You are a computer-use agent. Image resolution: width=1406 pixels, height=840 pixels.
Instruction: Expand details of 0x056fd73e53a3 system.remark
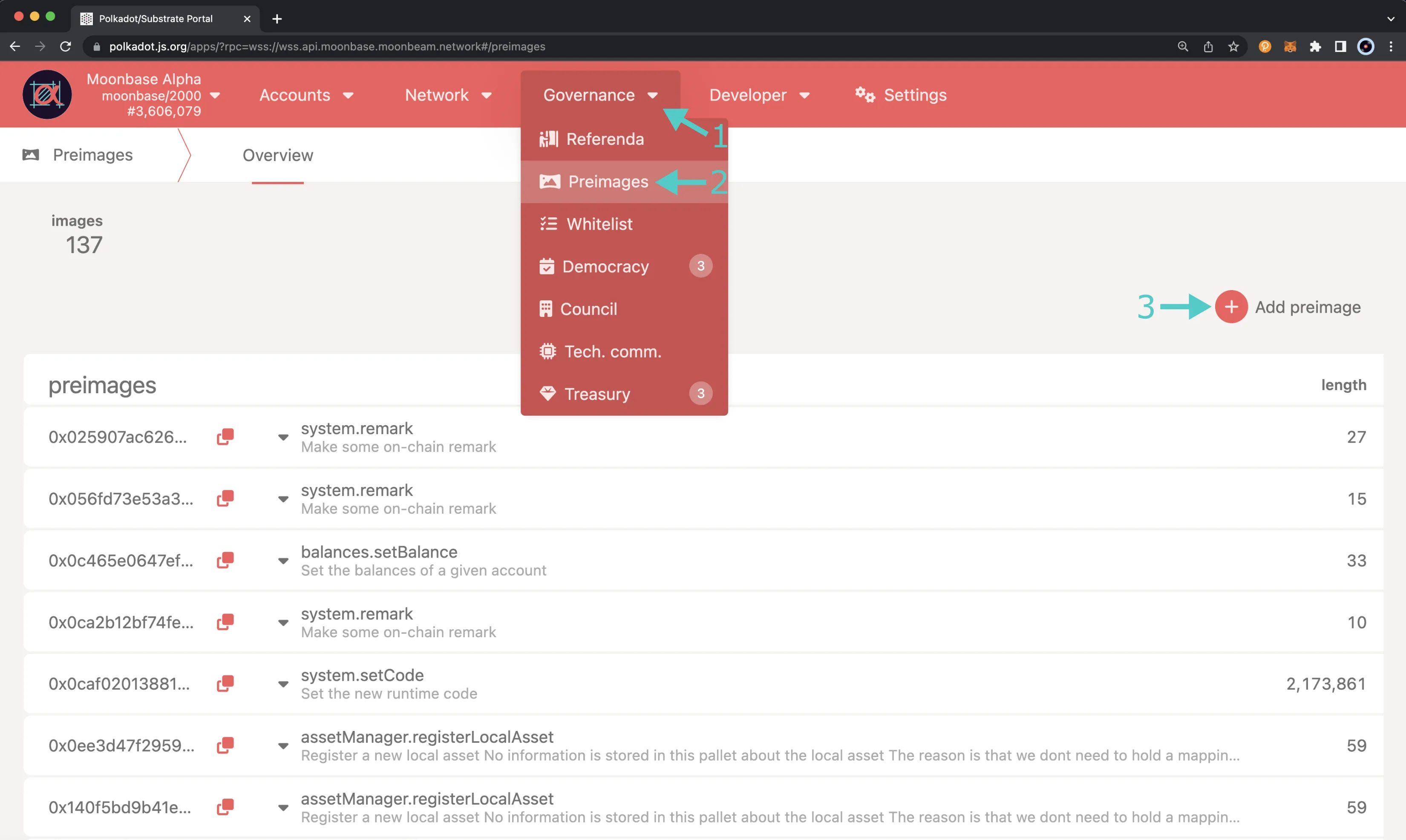(283, 499)
